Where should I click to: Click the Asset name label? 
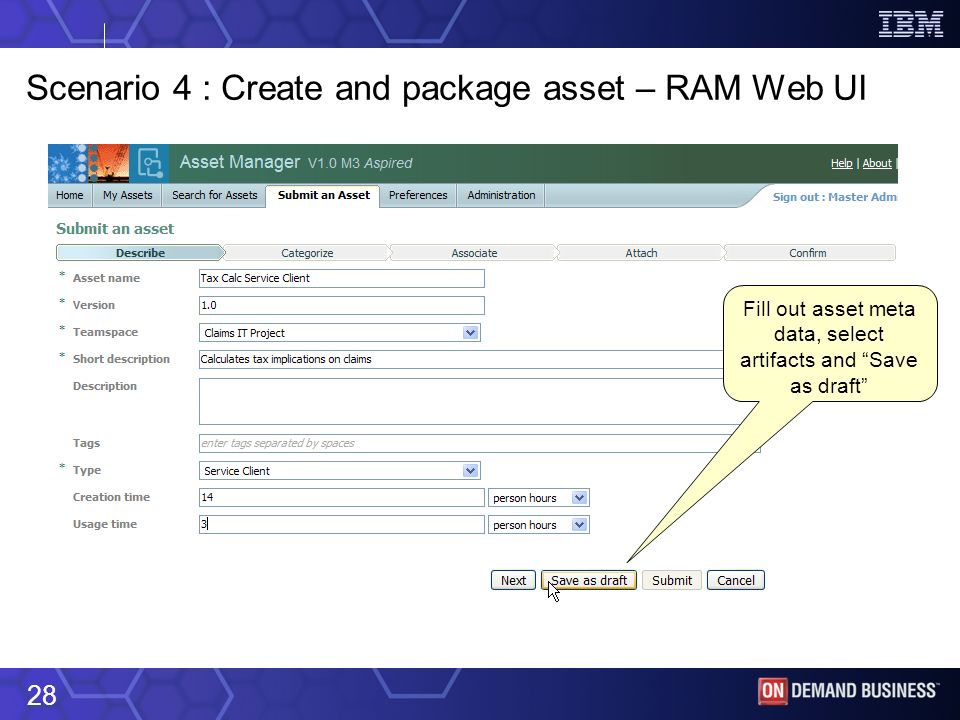tap(106, 278)
